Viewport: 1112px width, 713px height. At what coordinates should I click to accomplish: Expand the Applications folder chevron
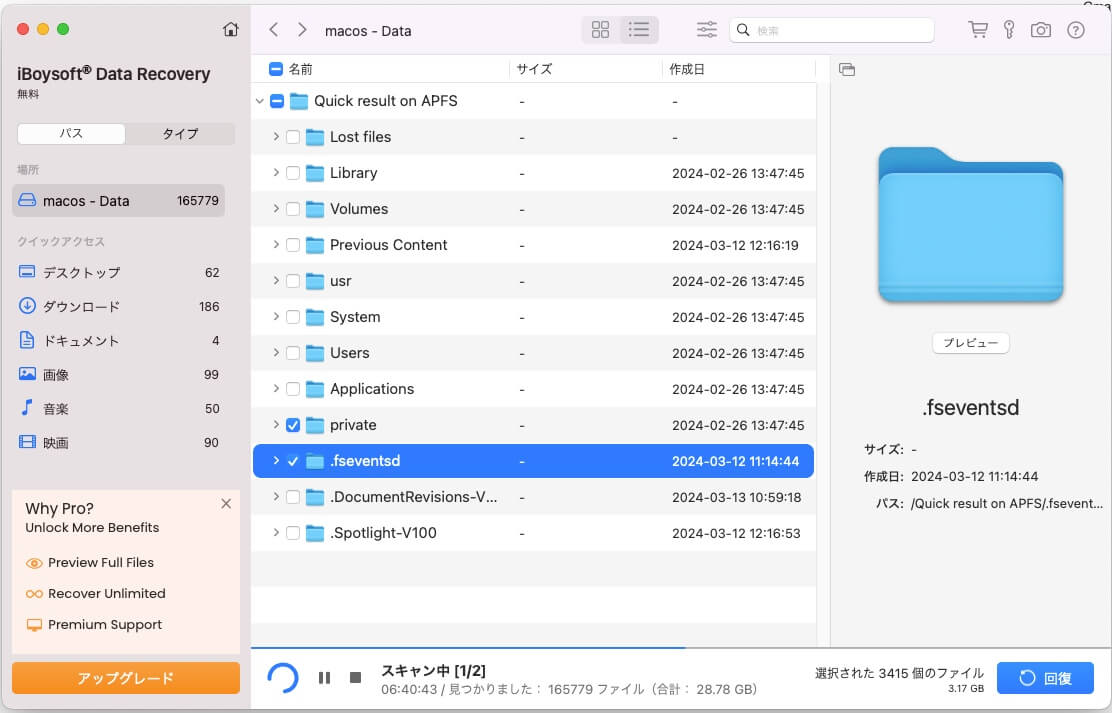click(x=276, y=389)
